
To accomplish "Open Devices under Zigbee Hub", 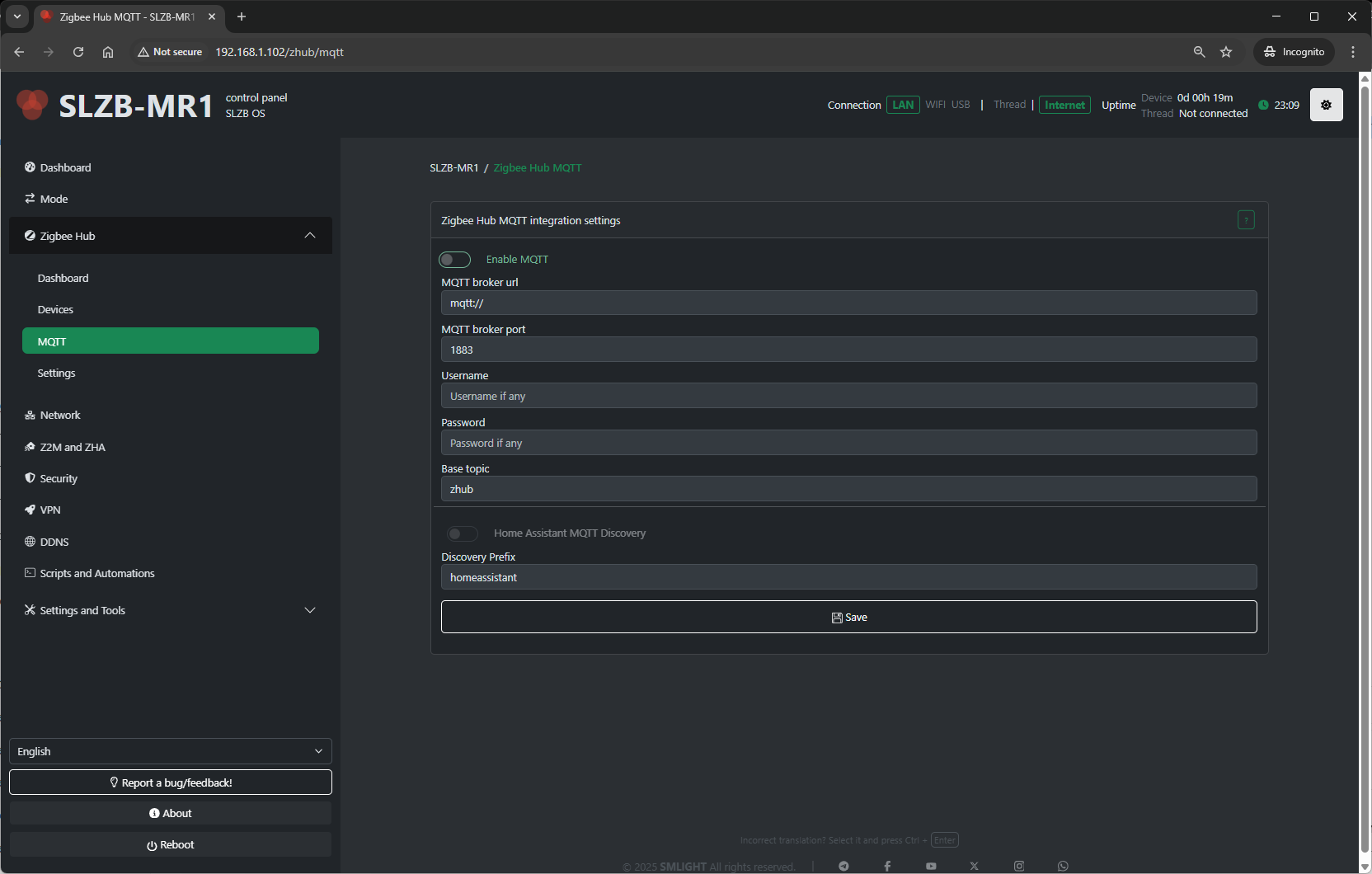I will click(x=55, y=310).
